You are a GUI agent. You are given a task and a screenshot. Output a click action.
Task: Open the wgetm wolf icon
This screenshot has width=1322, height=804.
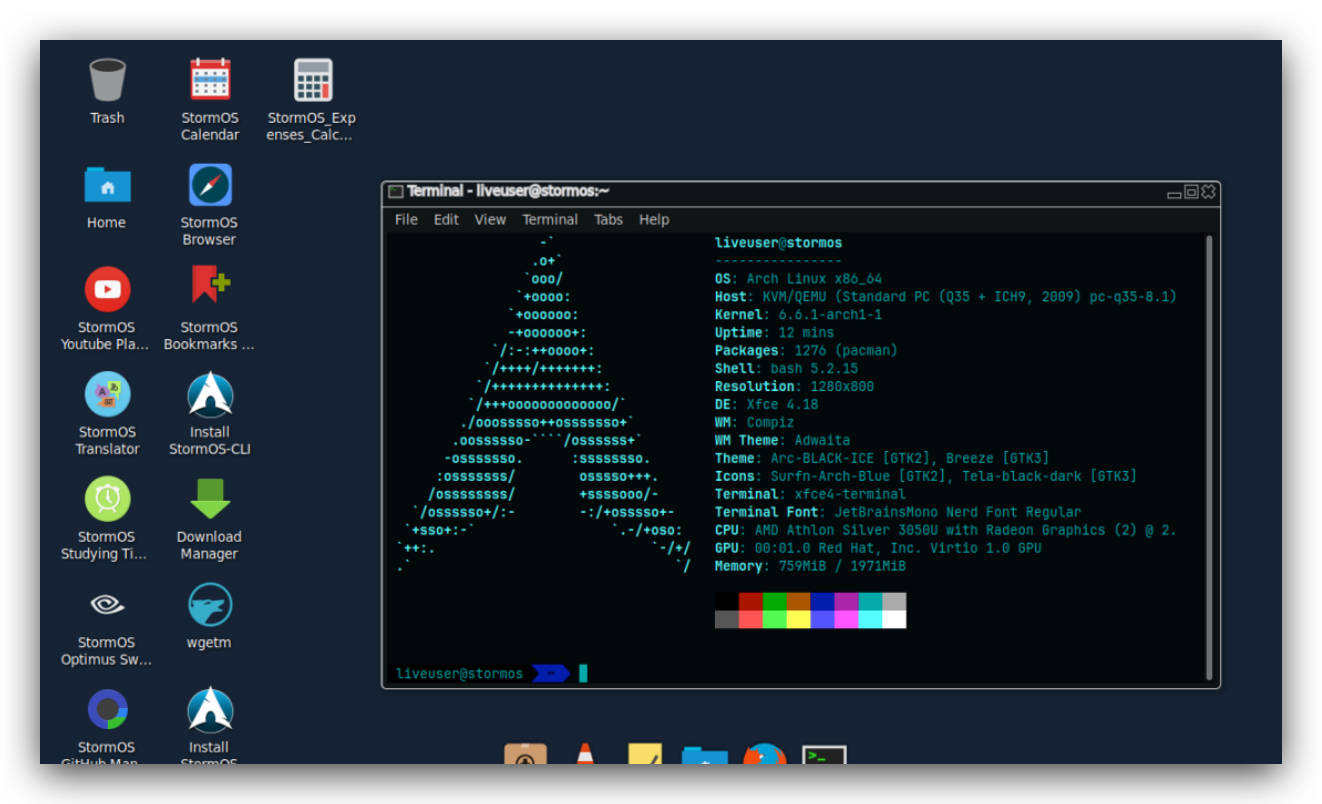pyautogui.click(x=210, y=605)
